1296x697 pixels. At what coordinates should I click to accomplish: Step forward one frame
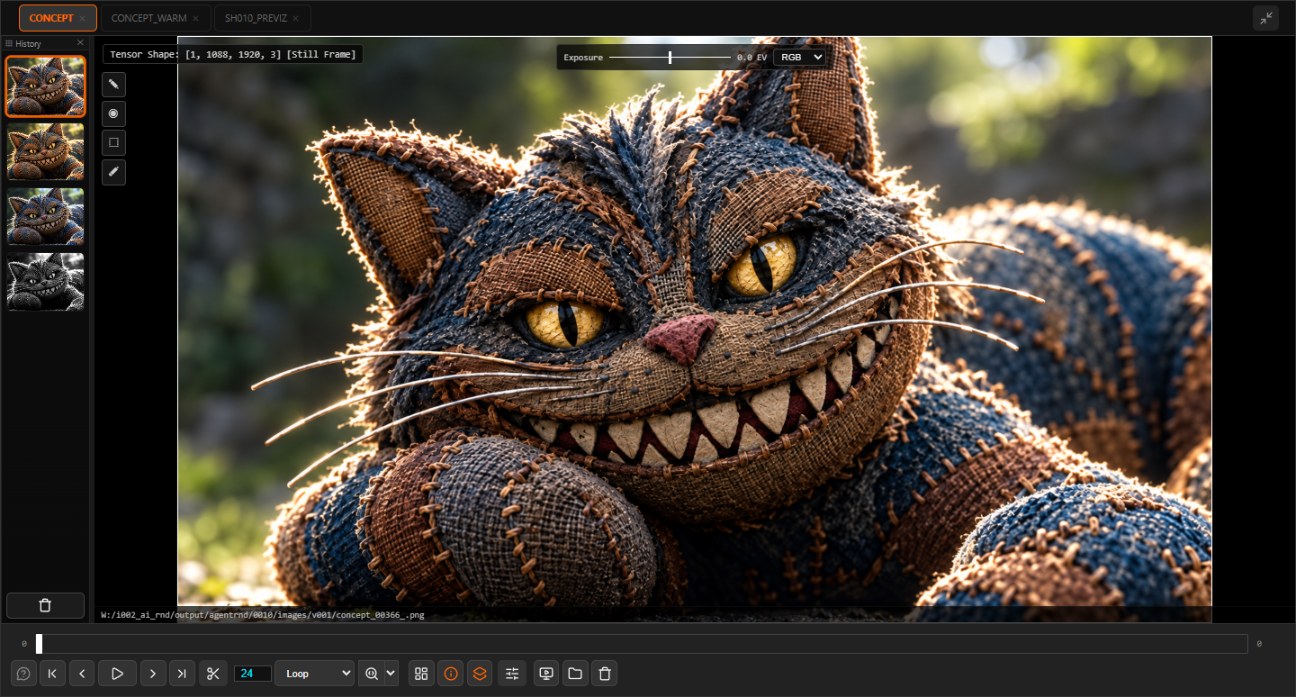(x=152, y=673)
